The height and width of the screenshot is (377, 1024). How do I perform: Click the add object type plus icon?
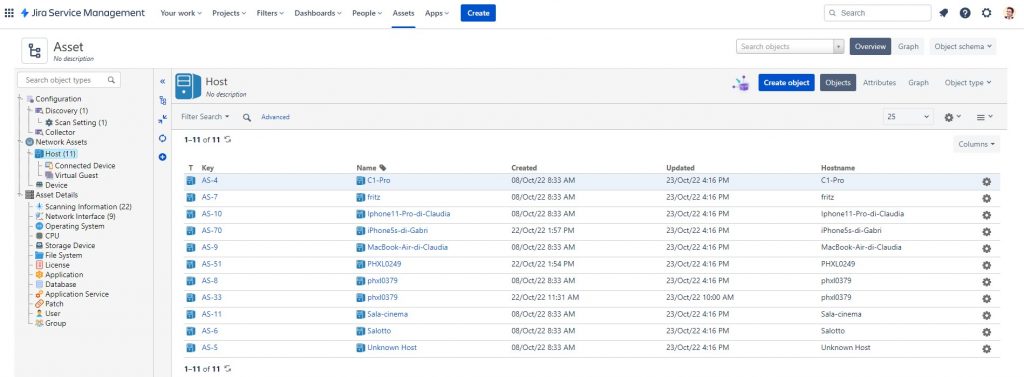click(163, 157)
